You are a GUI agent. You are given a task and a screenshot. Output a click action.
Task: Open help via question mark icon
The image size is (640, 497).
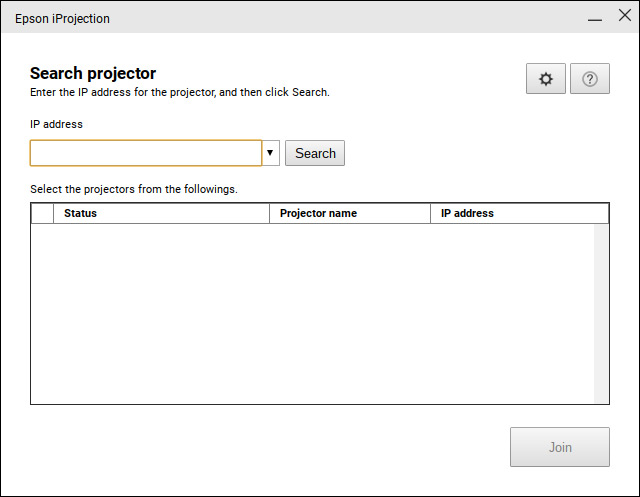point(590,79)
